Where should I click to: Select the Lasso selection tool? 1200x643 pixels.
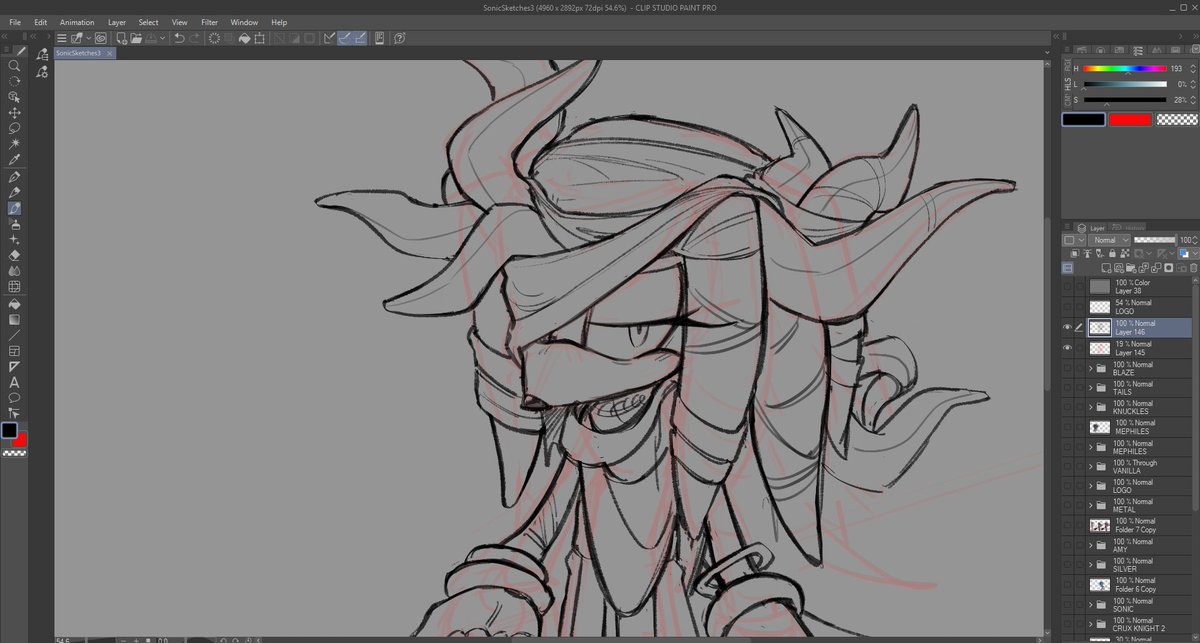pyautogui.click(x=14, y=128)
